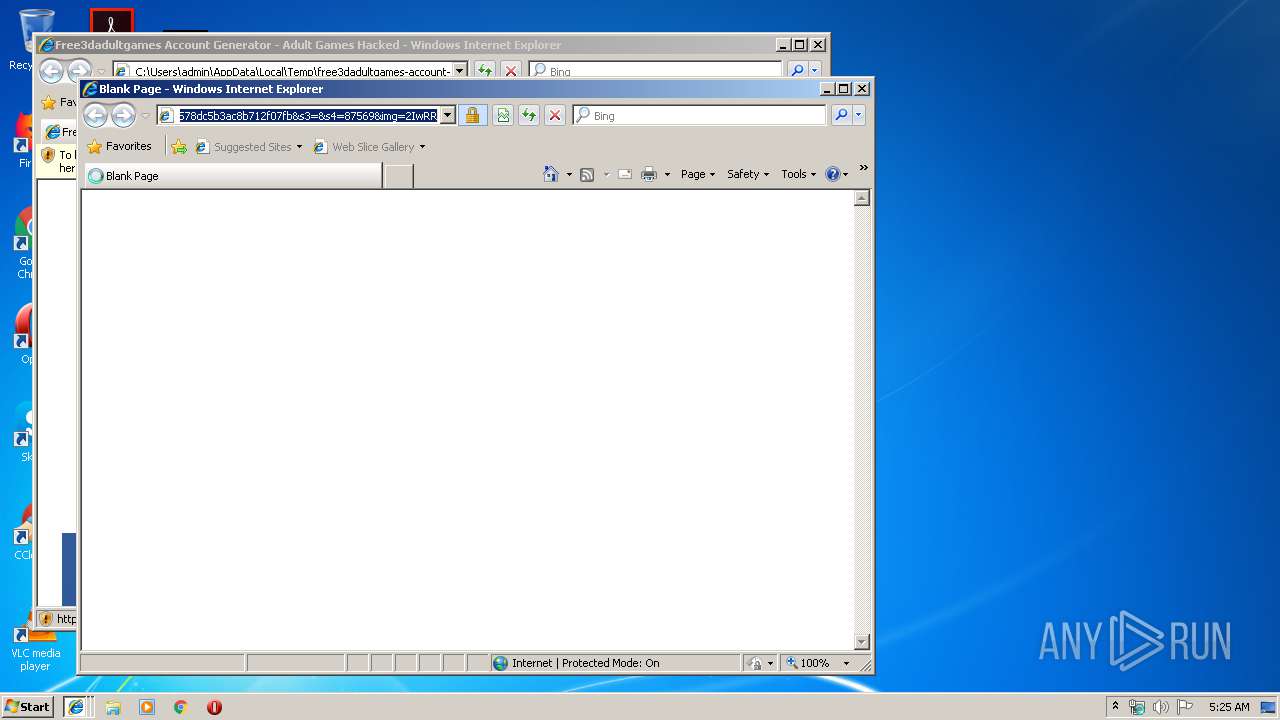The width and height of the screenshot is (1280, 720).
Task: Add page to Favorites bar icon
Action: [179, 147]
